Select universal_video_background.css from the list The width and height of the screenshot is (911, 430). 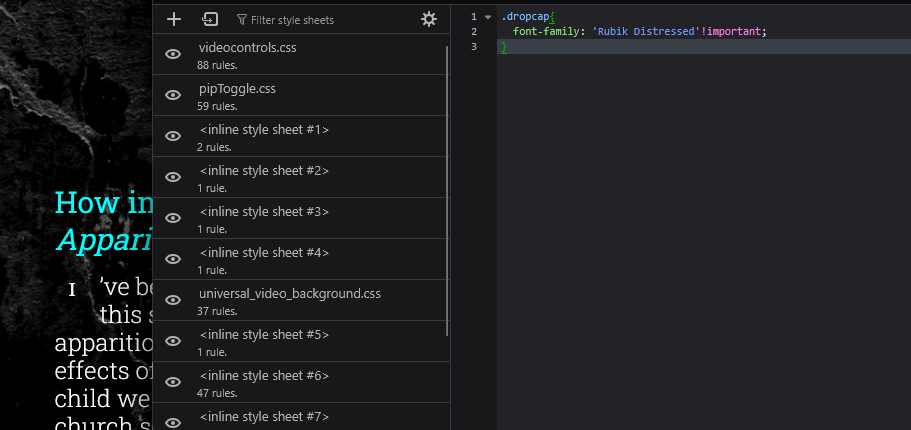click(289, 294)
